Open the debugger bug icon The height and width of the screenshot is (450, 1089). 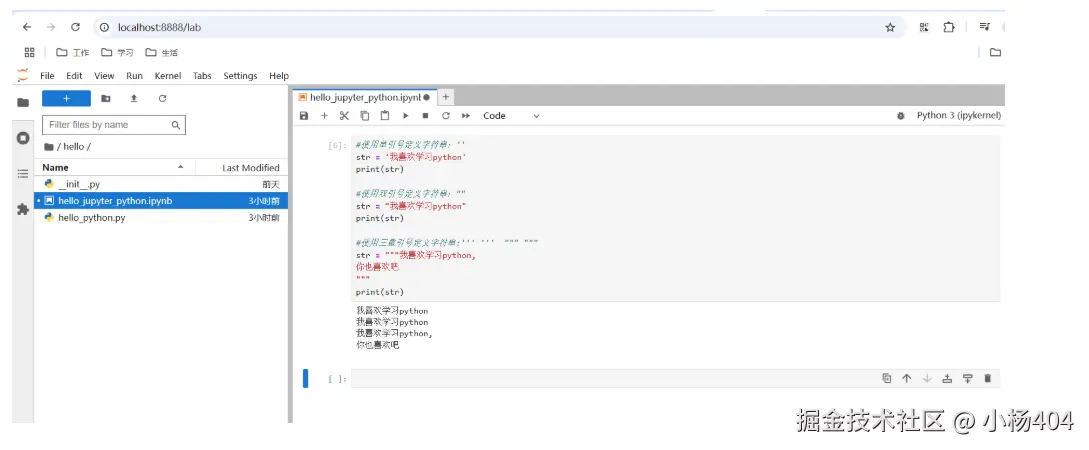(901, 116)
